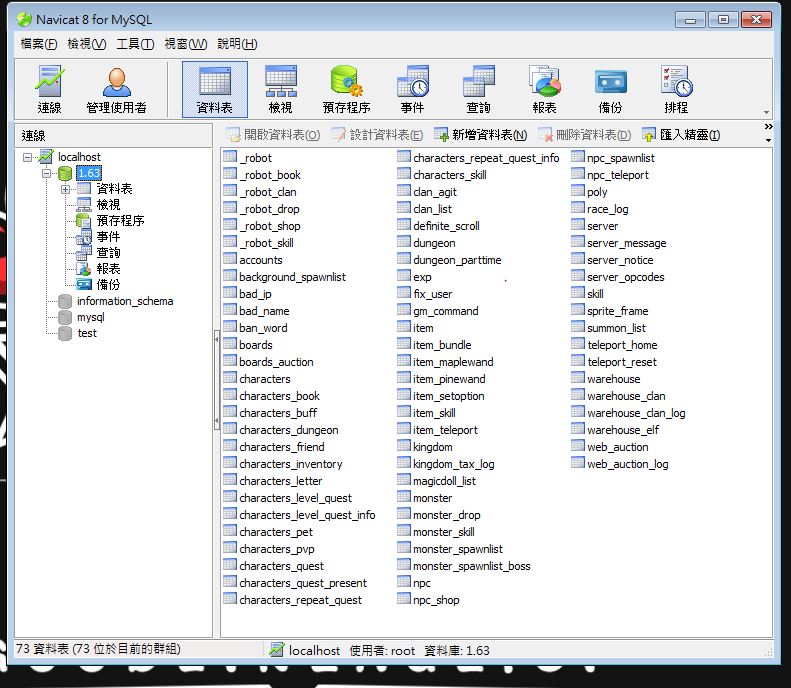This screenshot has width=791, height=688.
Task: Open the 檔案 menu
Action: pyautogui.click(x=39, y=44)
